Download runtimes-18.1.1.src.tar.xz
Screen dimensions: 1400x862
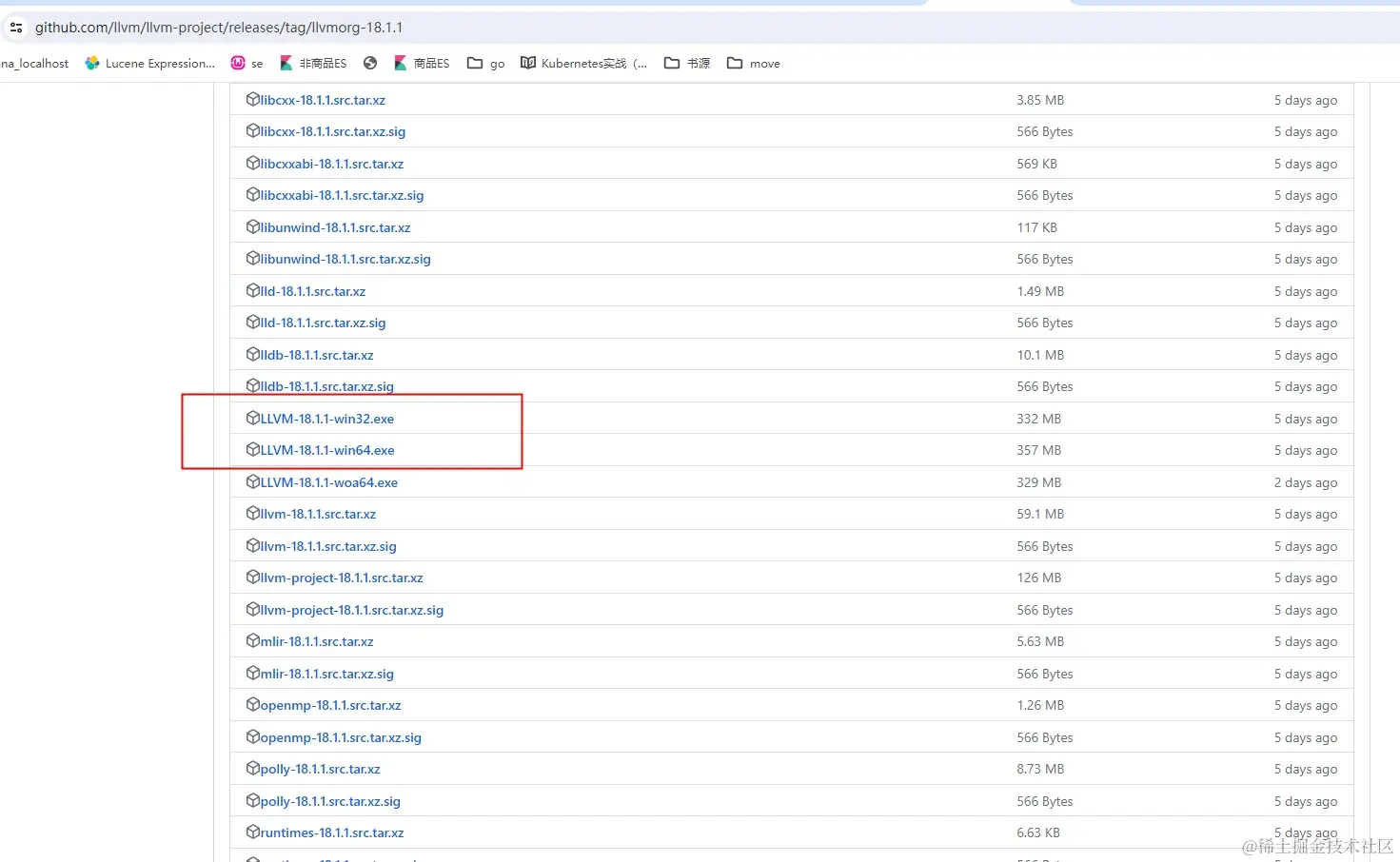coord(332,833)
